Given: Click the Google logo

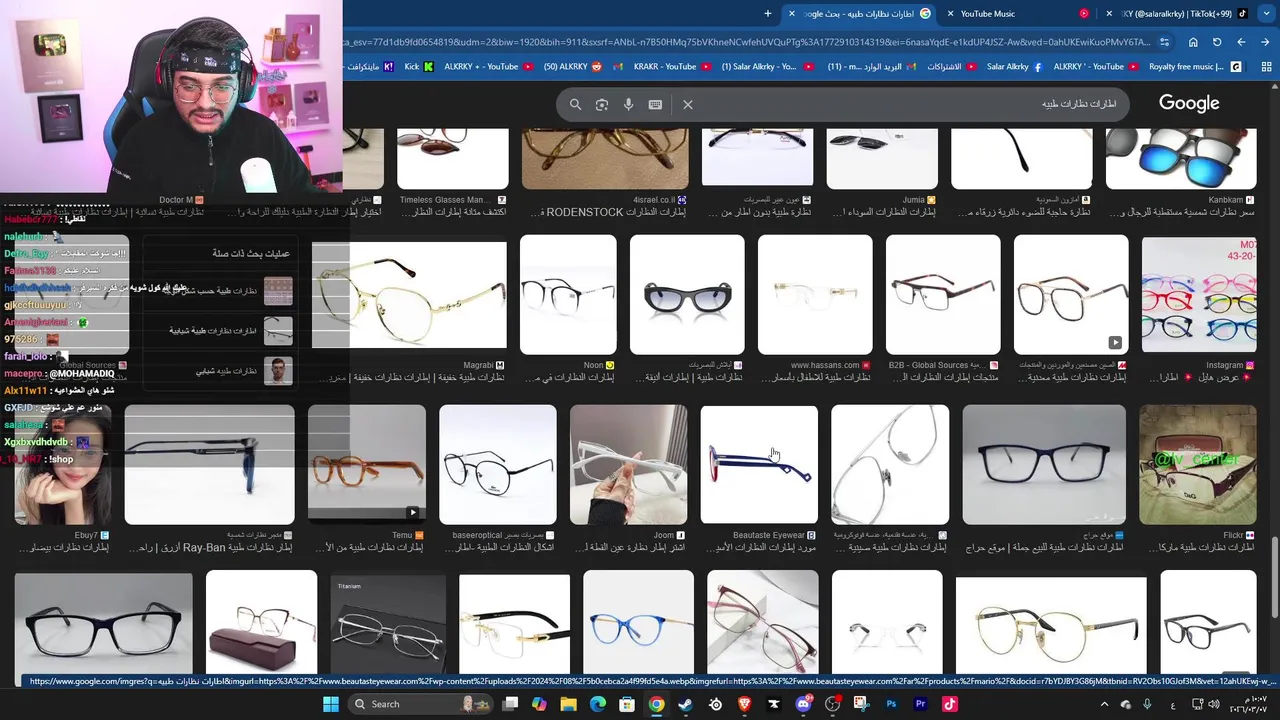Looking at the screenshot, I should coord(1189,103).
